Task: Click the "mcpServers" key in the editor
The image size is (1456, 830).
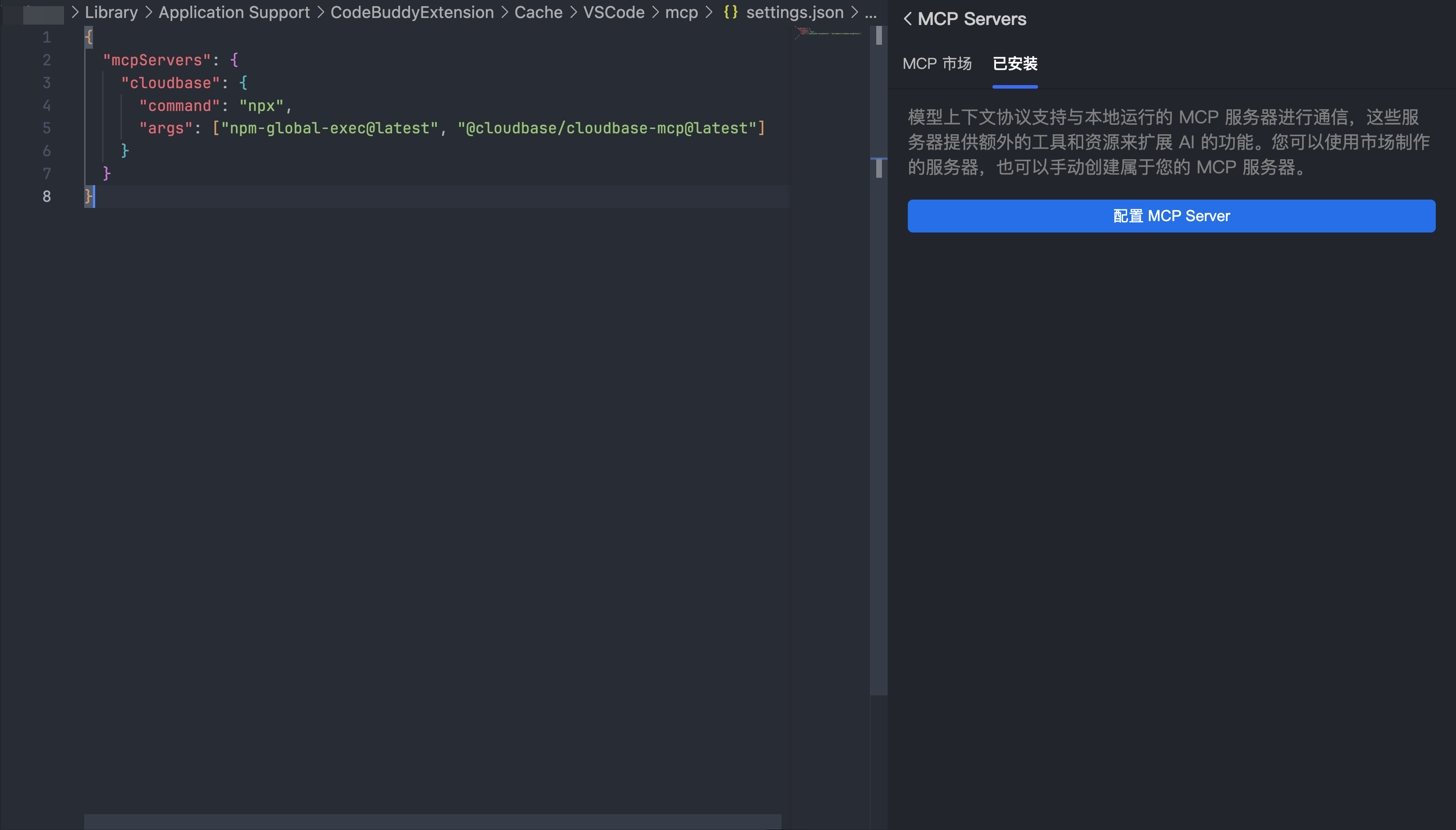Action: click(157, 60)
